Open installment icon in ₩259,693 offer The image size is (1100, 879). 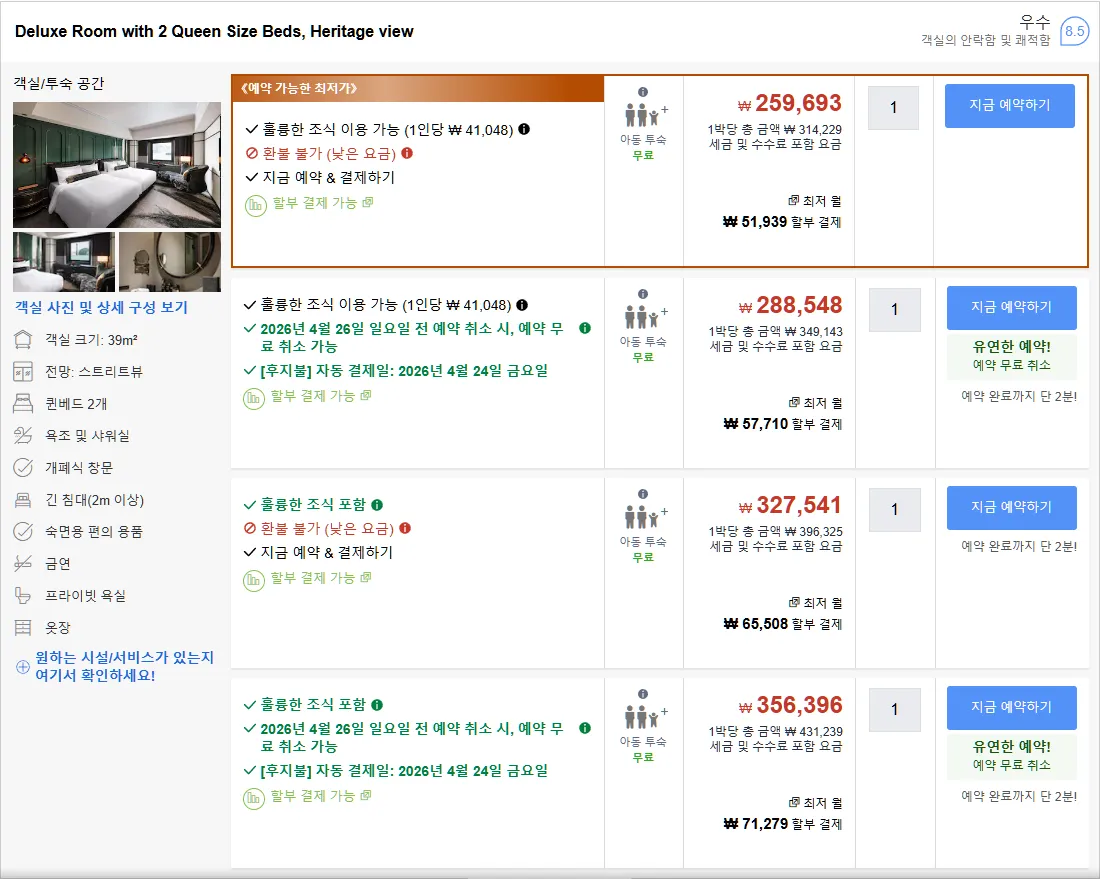click(x=255, y=206)
